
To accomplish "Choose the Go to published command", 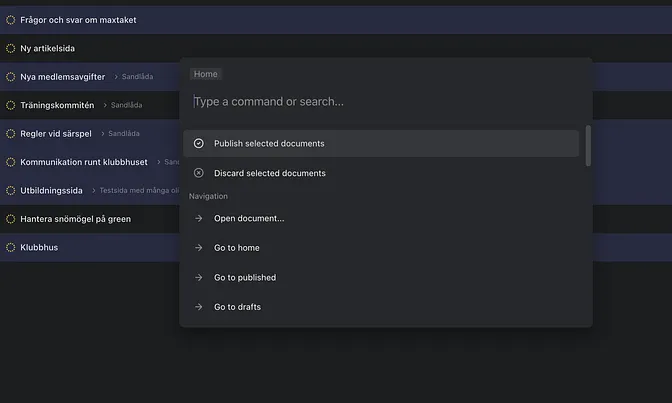I will point(244,278).
